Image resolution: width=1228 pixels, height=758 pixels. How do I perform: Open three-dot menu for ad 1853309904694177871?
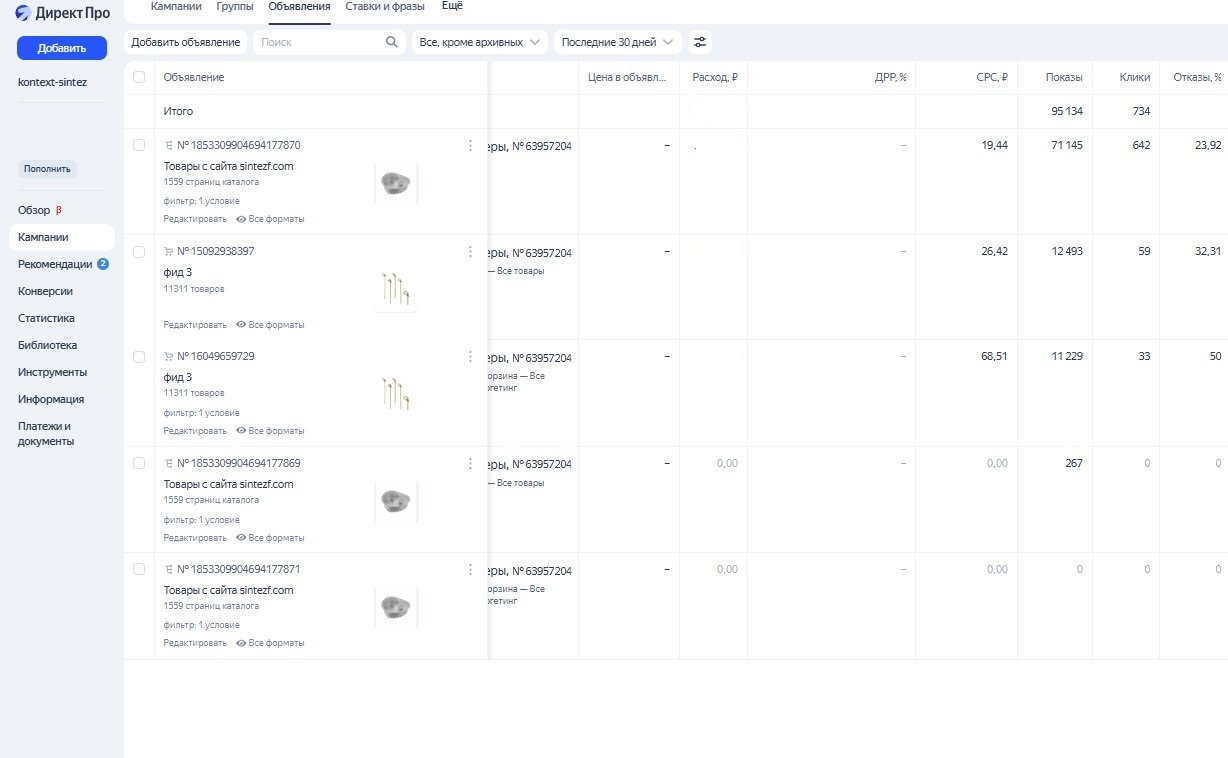pyautogui.click(x=470, y=570)
